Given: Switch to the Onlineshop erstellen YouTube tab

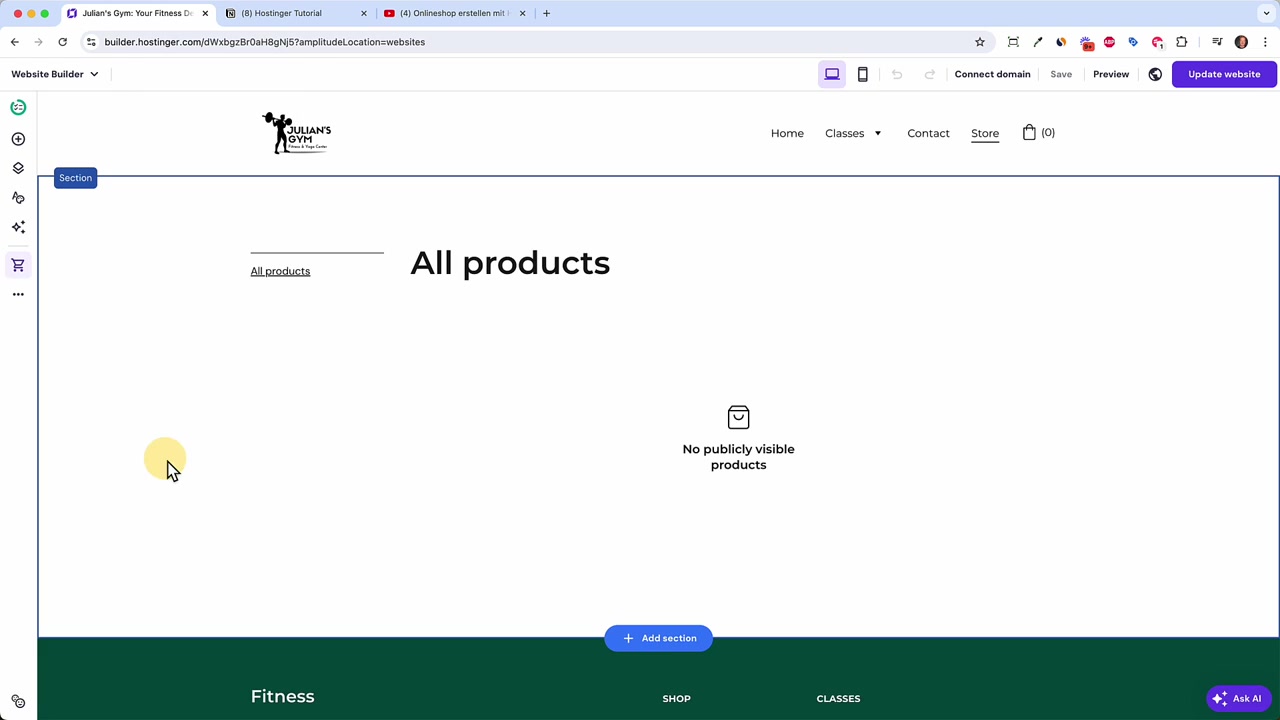Looking at the screenshot, I should [454, 13].
